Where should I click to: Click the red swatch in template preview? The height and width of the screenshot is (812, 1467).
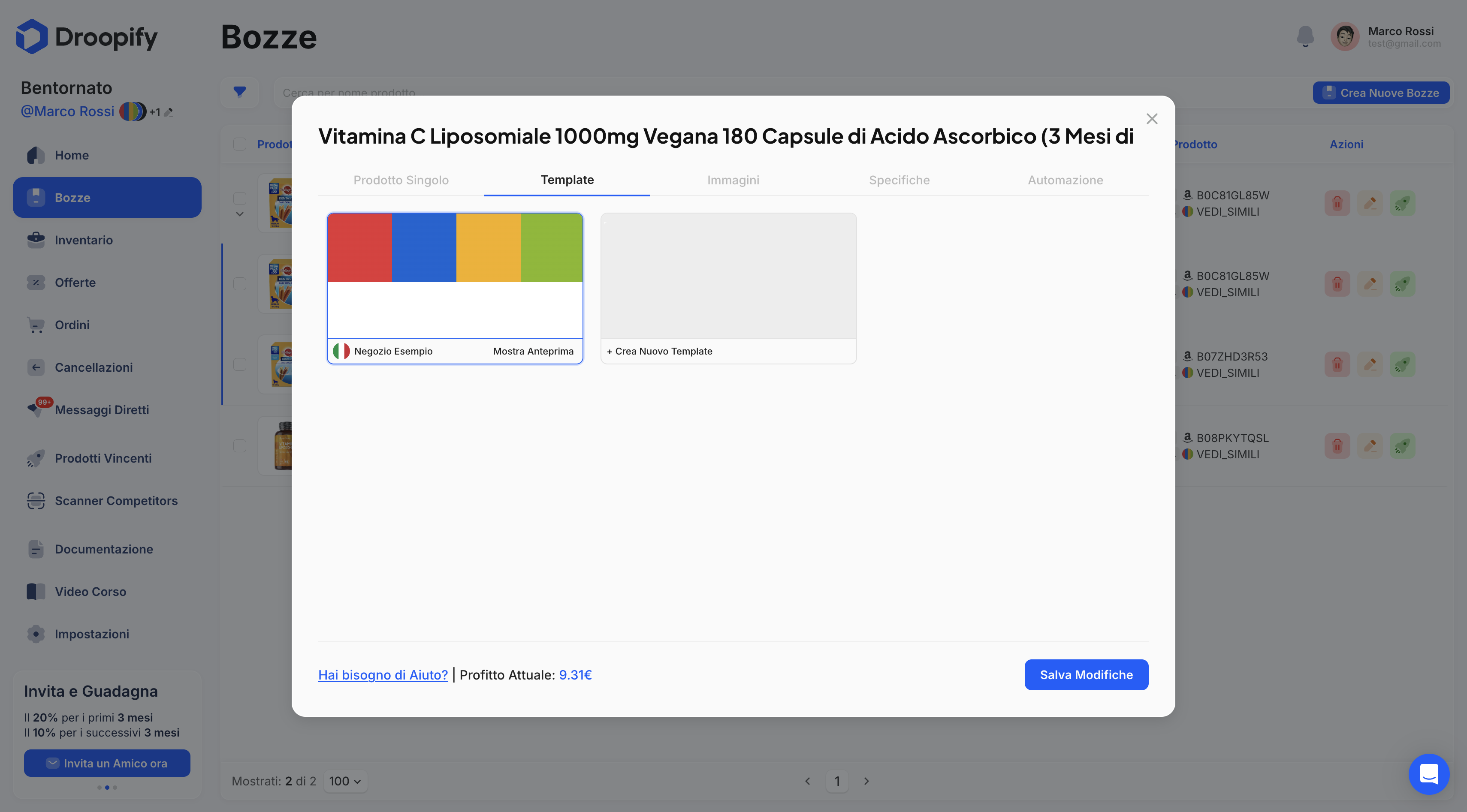coord(359,248)
